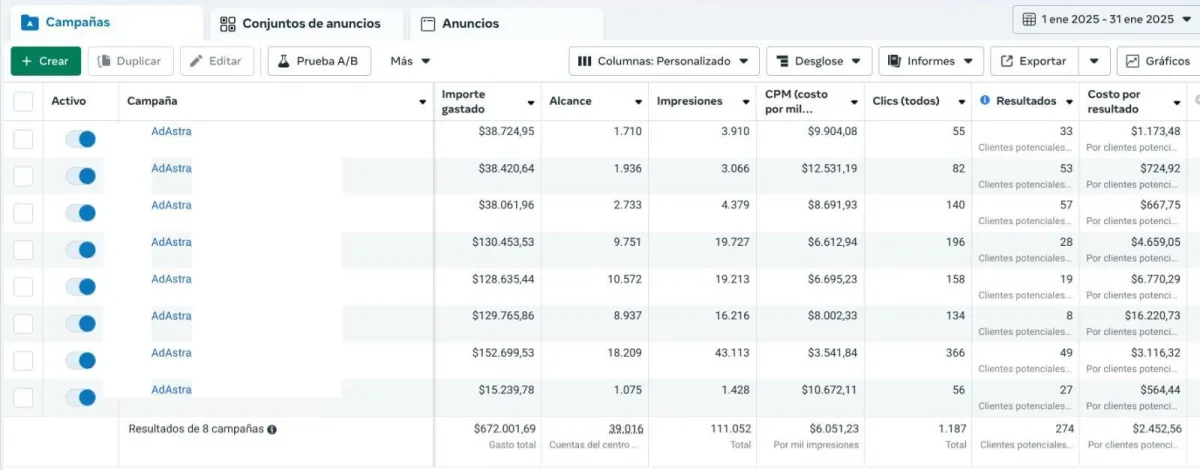
Task: Open CPM column sort arrow
Action: coord(854,102)
